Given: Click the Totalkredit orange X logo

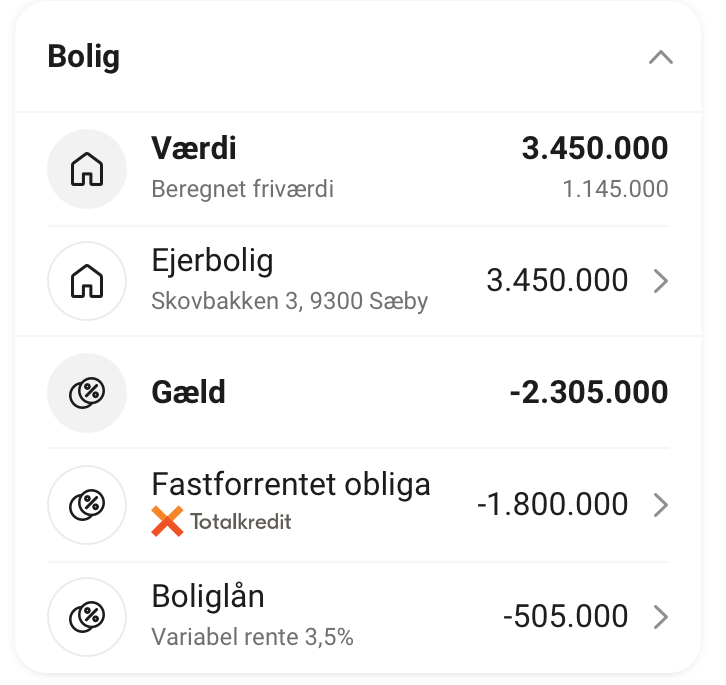Looking at the screenshot, I should (x=167, y=521).
